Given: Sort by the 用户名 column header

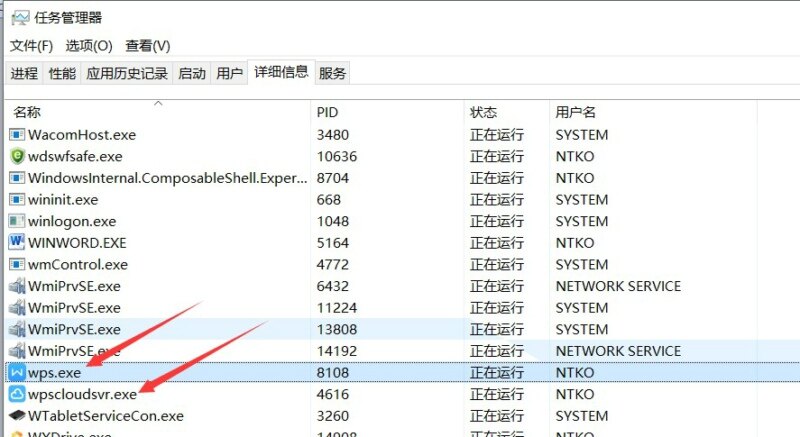Looking at the screenshot, I should point(576,112).
